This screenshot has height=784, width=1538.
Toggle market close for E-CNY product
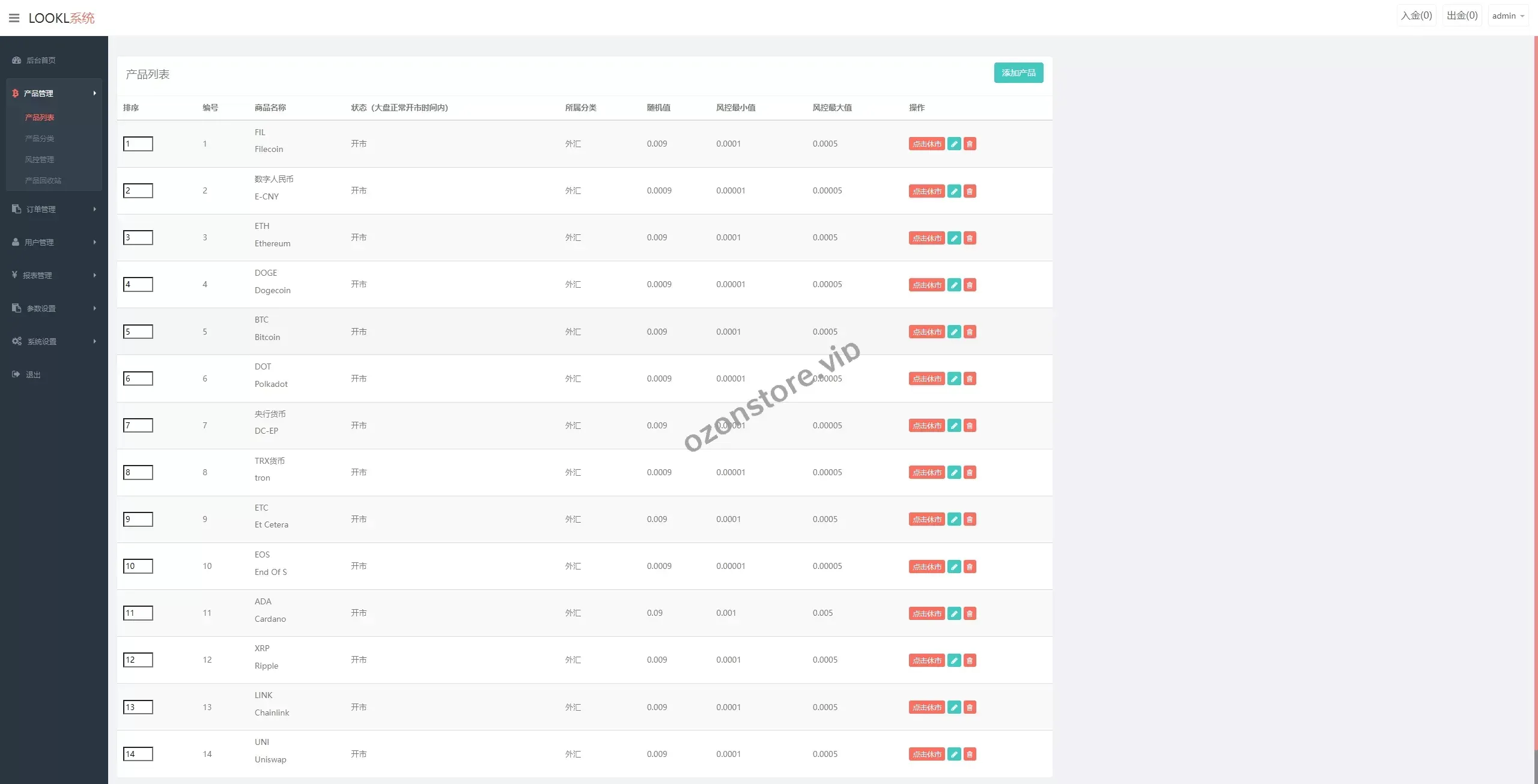pyautogui.click(x=926, y=191)
